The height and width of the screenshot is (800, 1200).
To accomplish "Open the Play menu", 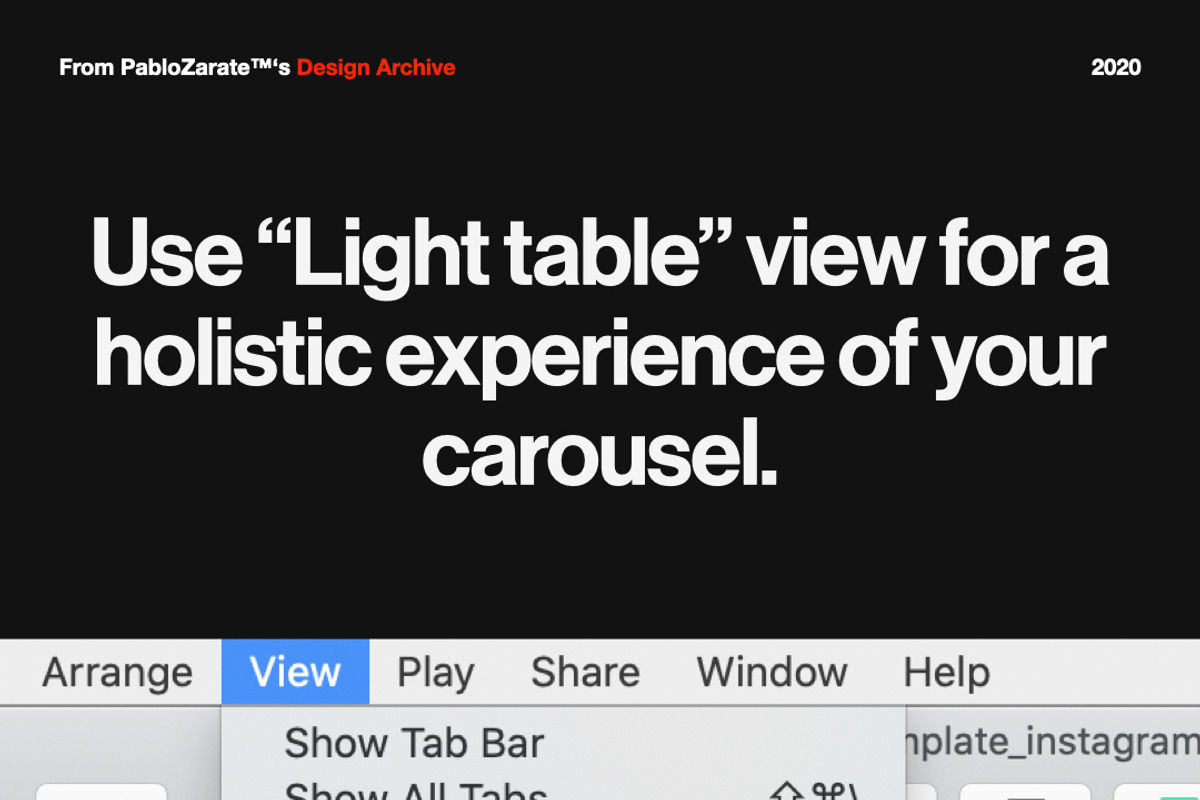I will [436, 672].
